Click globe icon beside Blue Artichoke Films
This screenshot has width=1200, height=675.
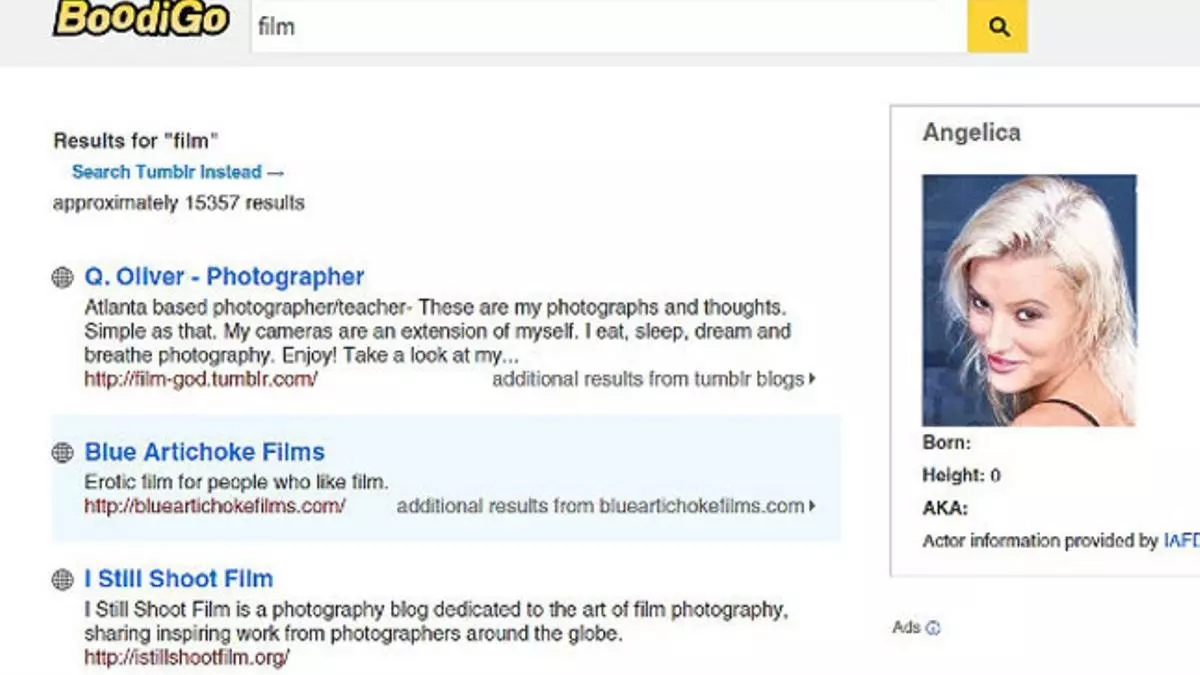click(62, 452)
